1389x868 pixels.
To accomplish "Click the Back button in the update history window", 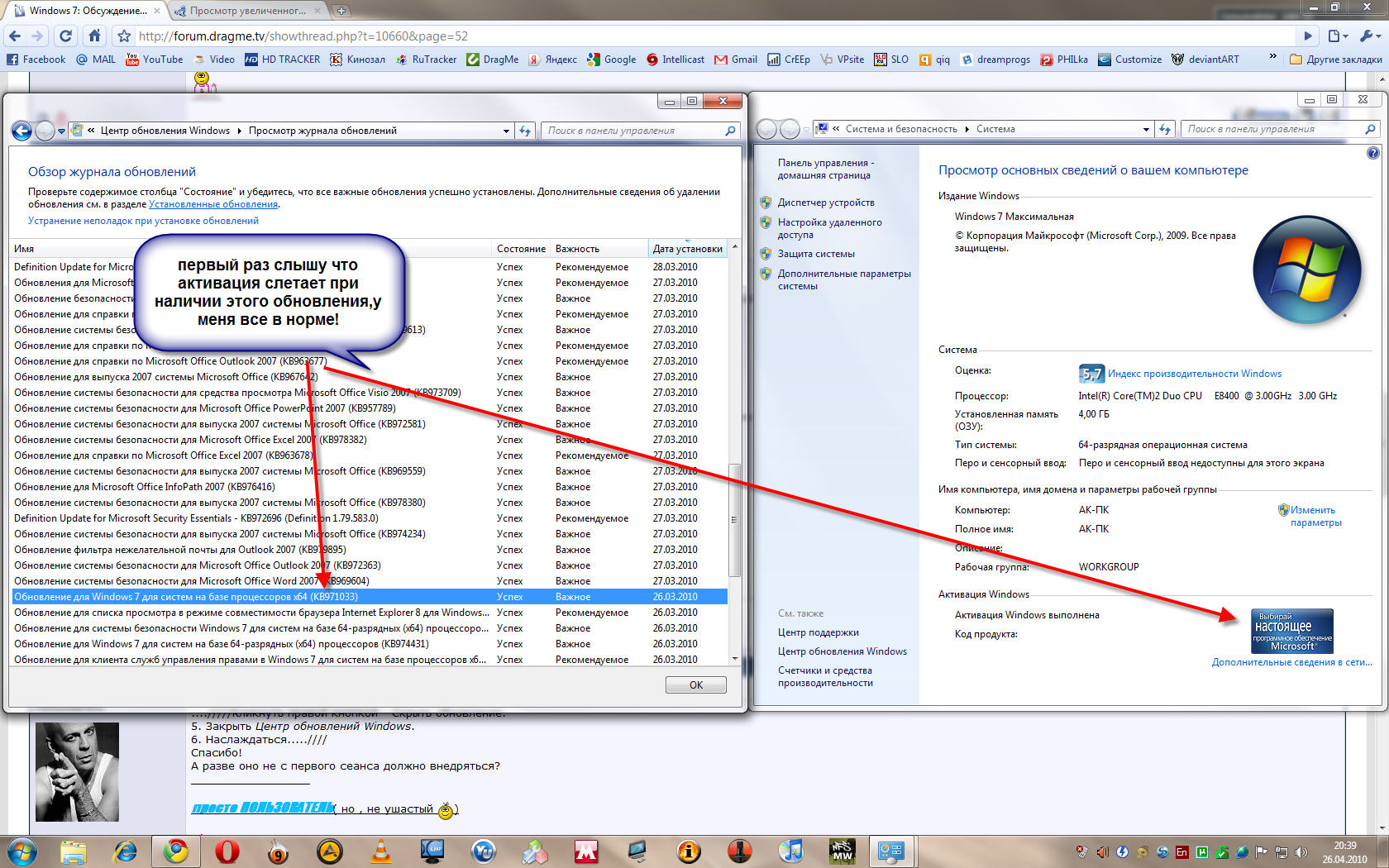I will (21, 131).
